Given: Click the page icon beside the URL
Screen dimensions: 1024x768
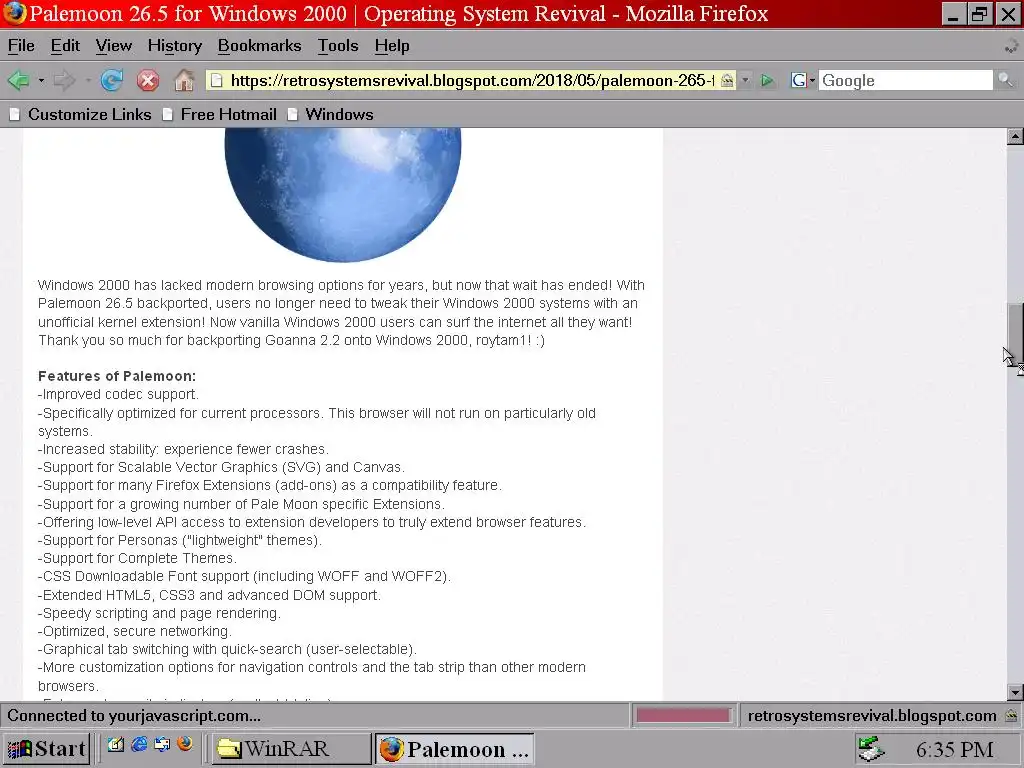Looking at the screenshot, I should tap(216, 80).
